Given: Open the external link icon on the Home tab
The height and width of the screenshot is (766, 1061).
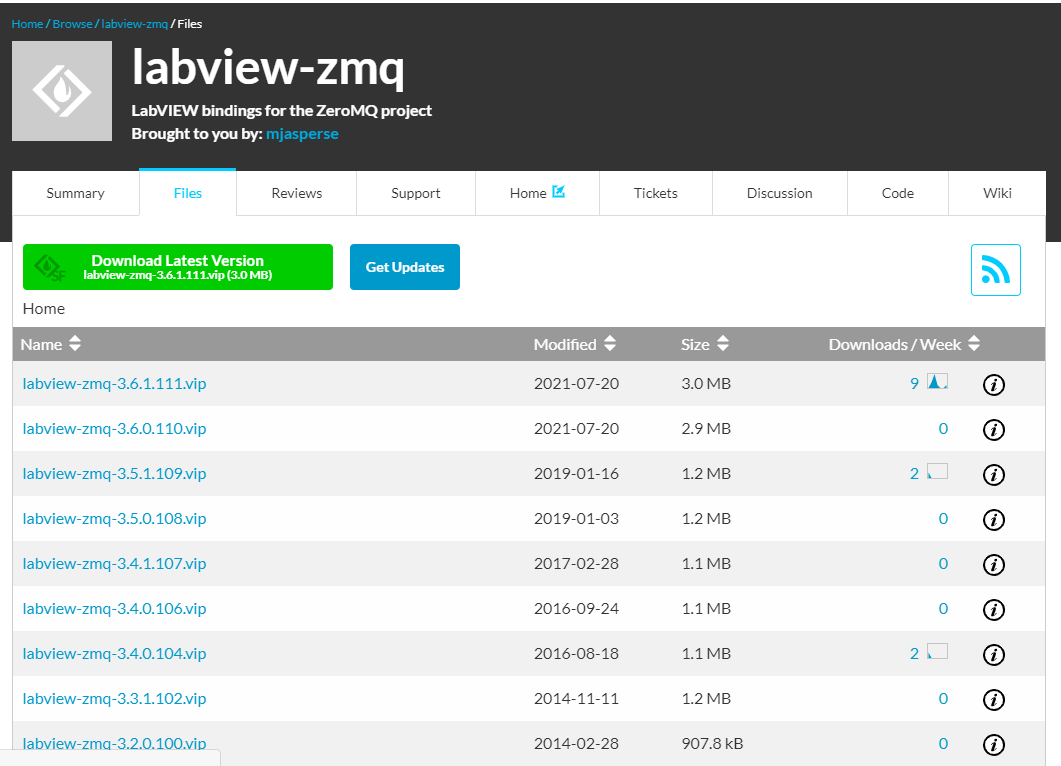Looking at the screenshot, I should pyautogui.click(x=560, y=193).
